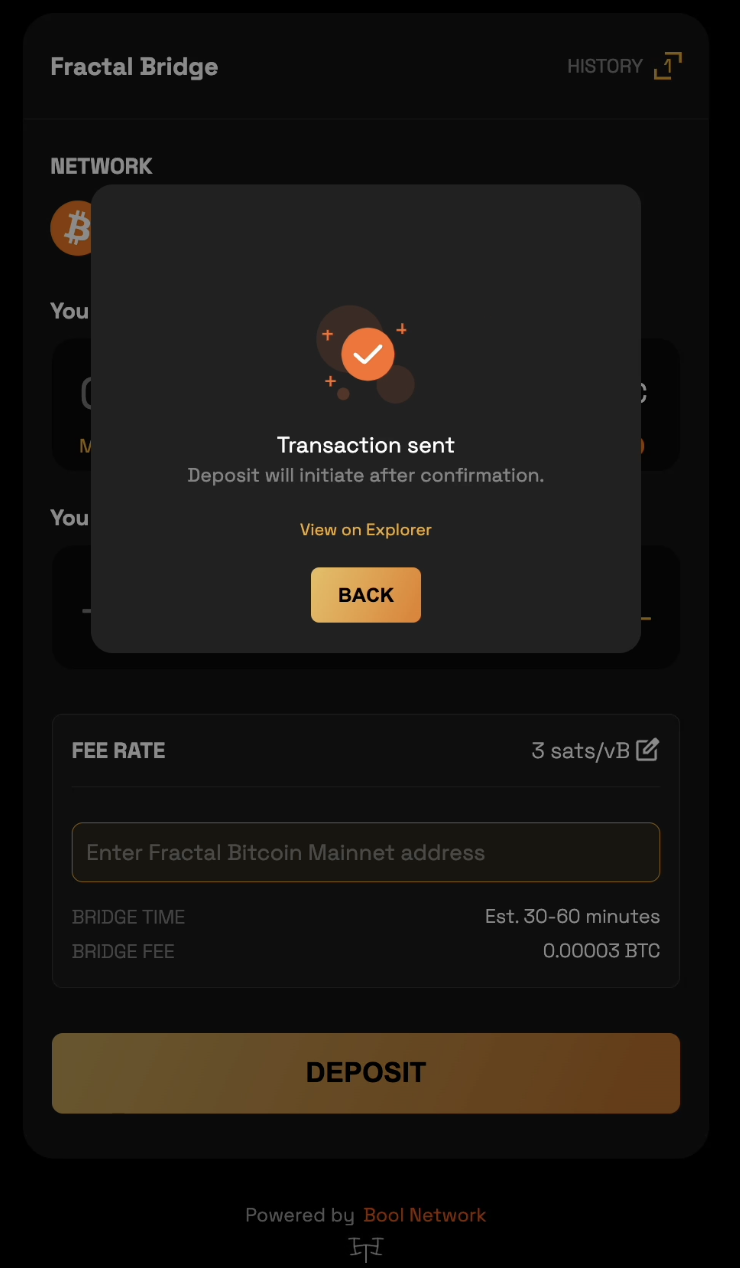Click the NETWORK section label
The image size is (740, 1268).
coord(101,166)
